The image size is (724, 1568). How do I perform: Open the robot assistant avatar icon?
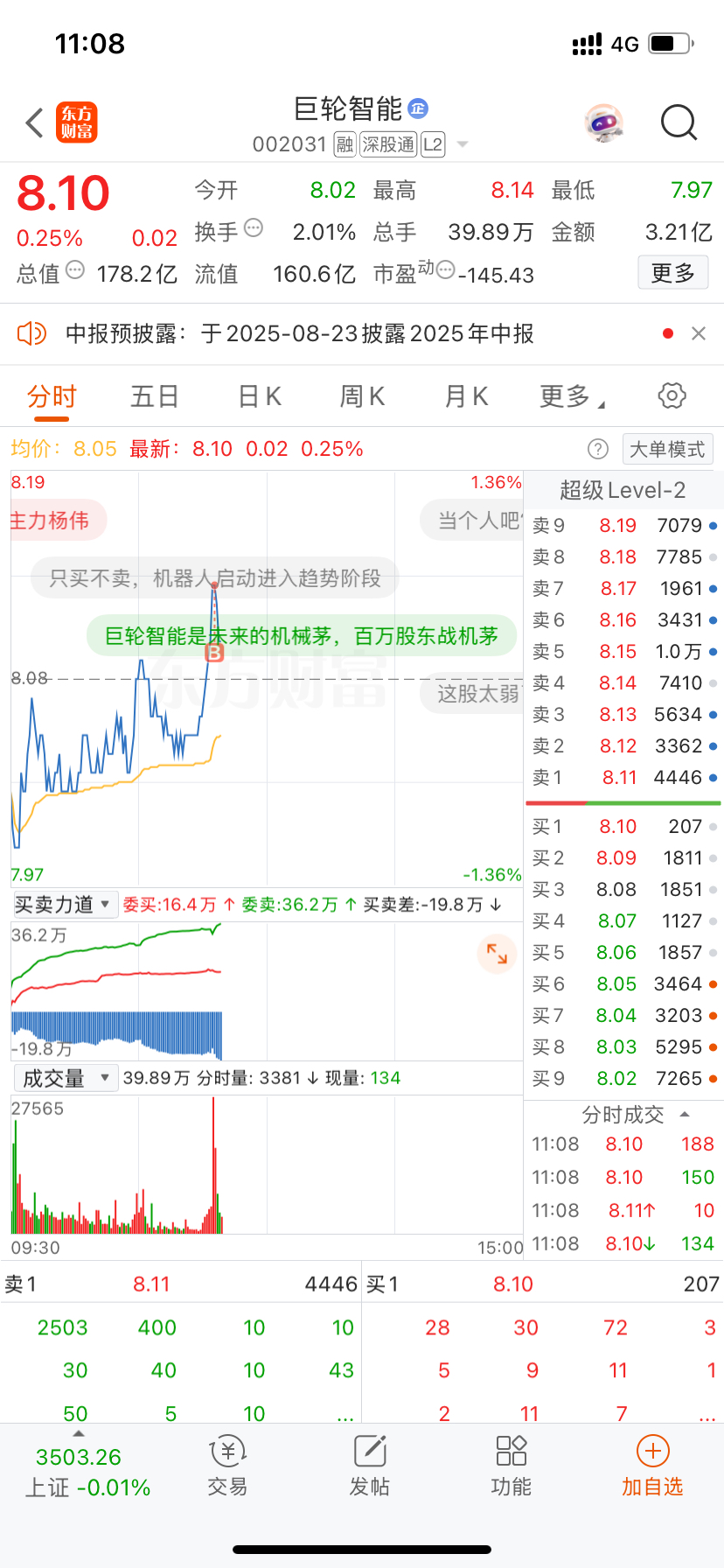[603, 123]
